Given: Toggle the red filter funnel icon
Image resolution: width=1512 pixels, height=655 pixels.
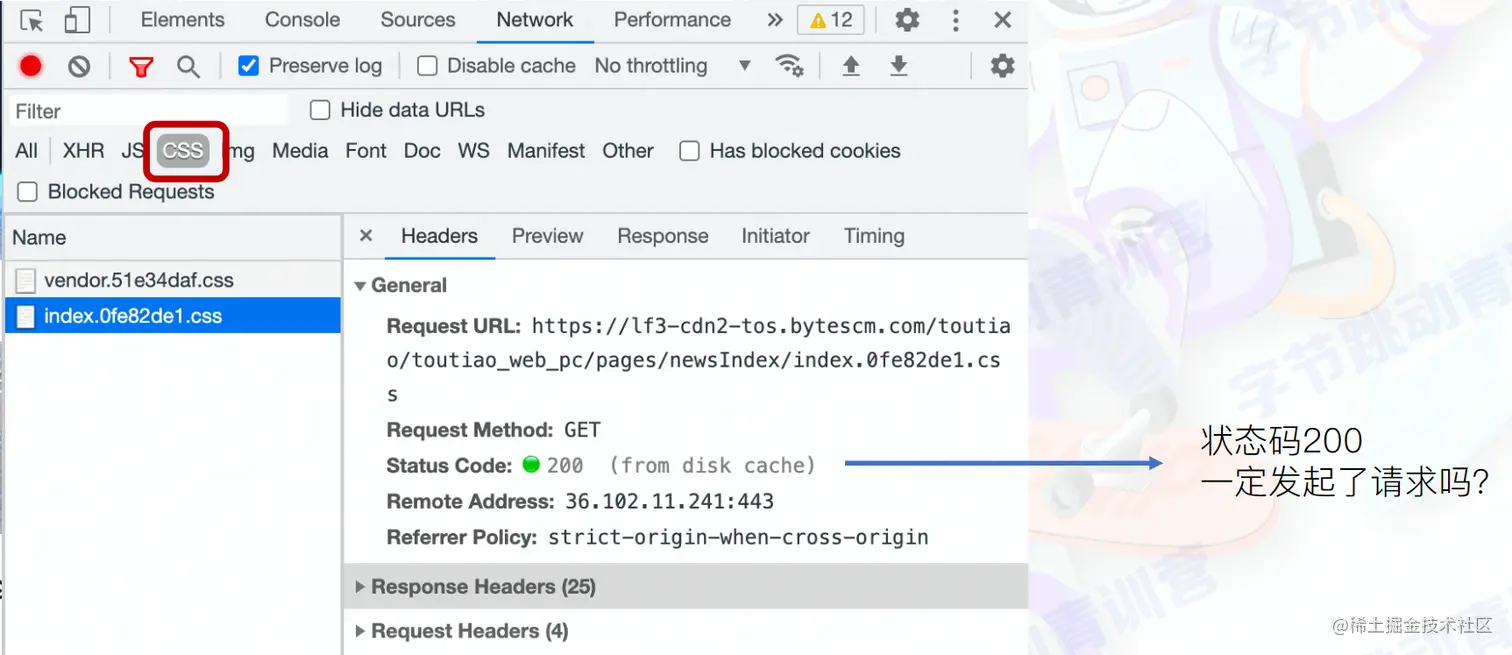Looking at the screenshot, I should click(141, 66).
